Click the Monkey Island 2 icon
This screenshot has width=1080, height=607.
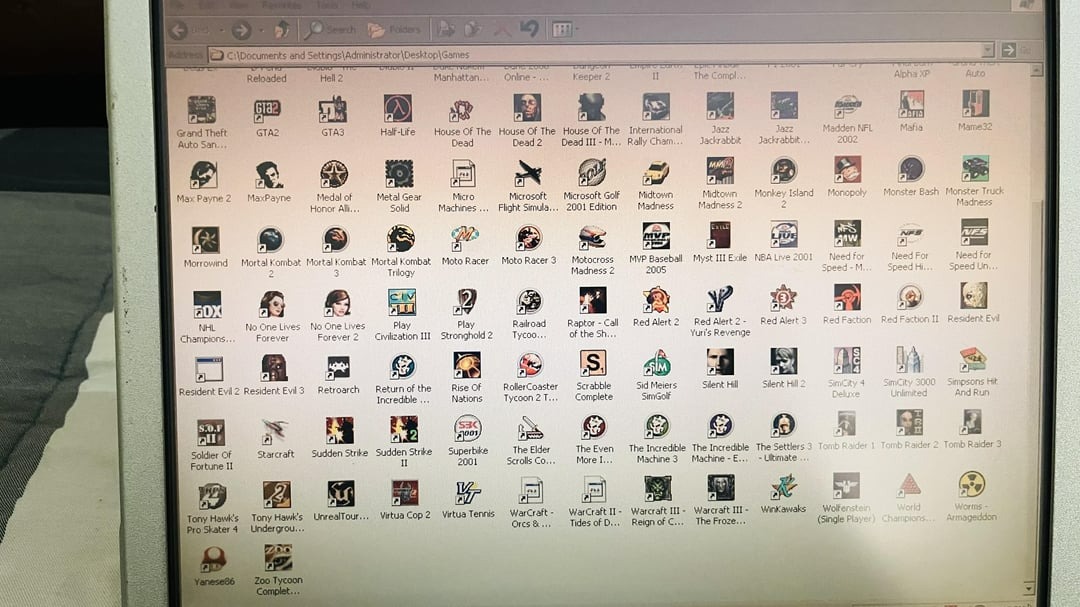coord(783,170)
